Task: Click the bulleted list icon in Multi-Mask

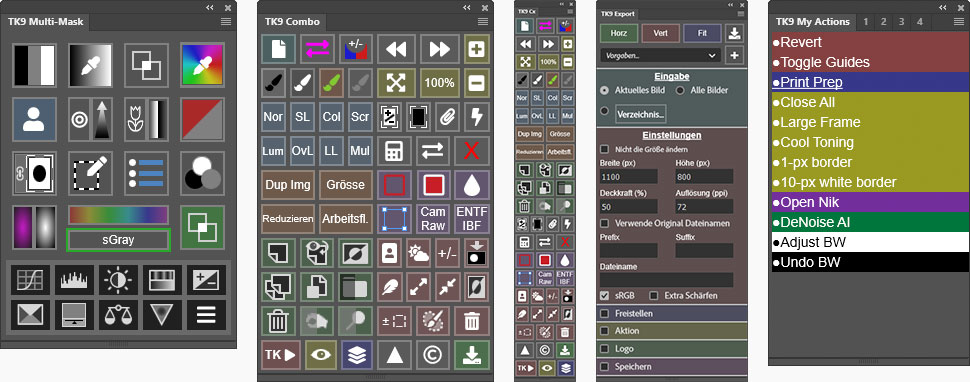Action: [x=147, y=173]
